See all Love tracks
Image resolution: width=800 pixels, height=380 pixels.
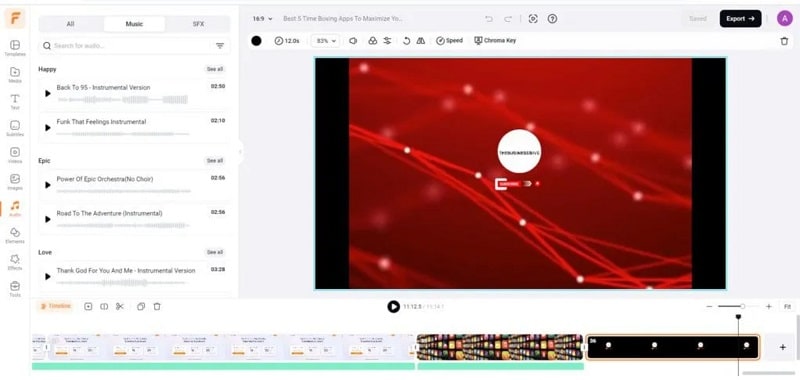215,252
